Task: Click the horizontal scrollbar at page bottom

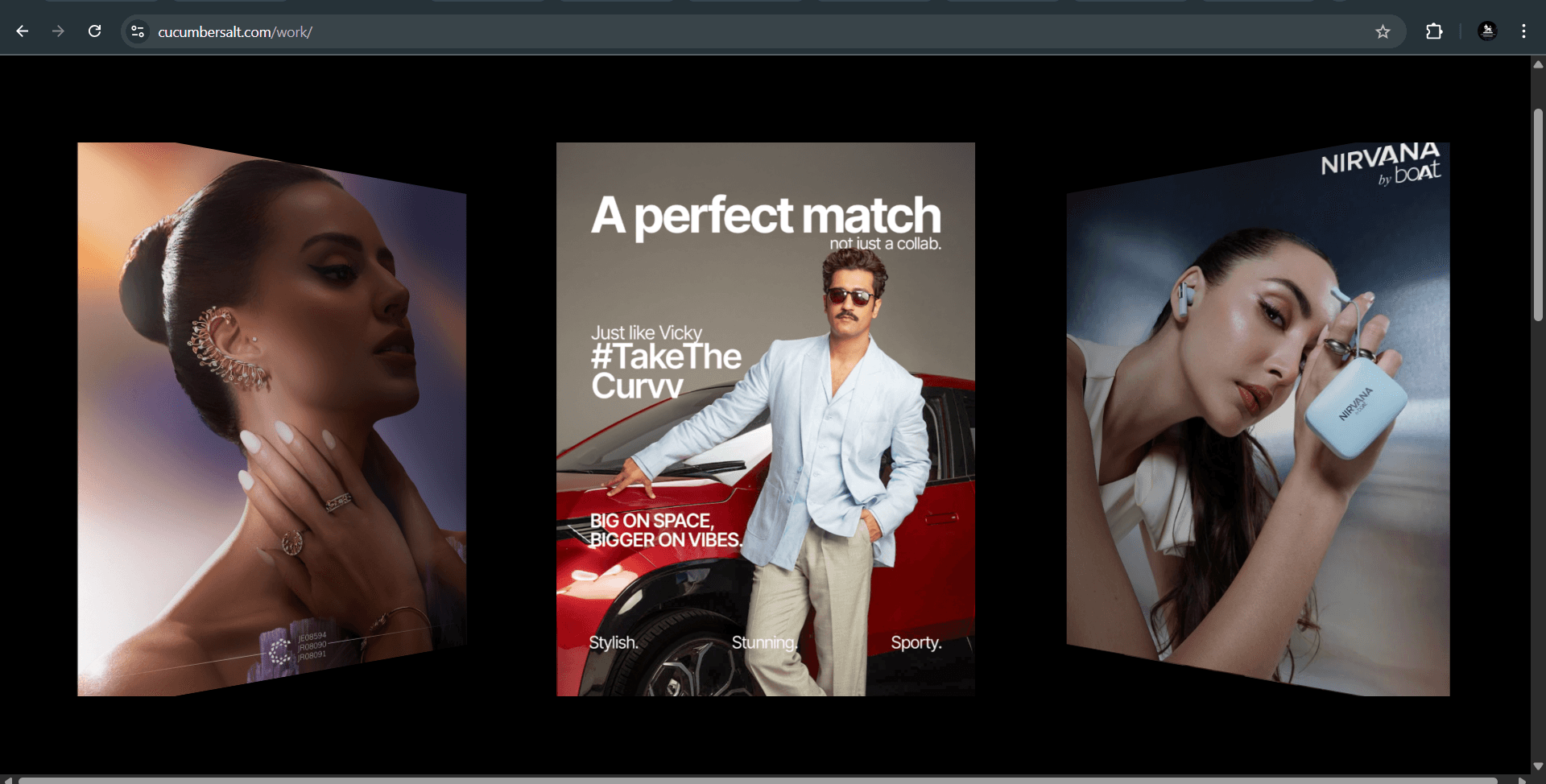Action: [757, 780]
